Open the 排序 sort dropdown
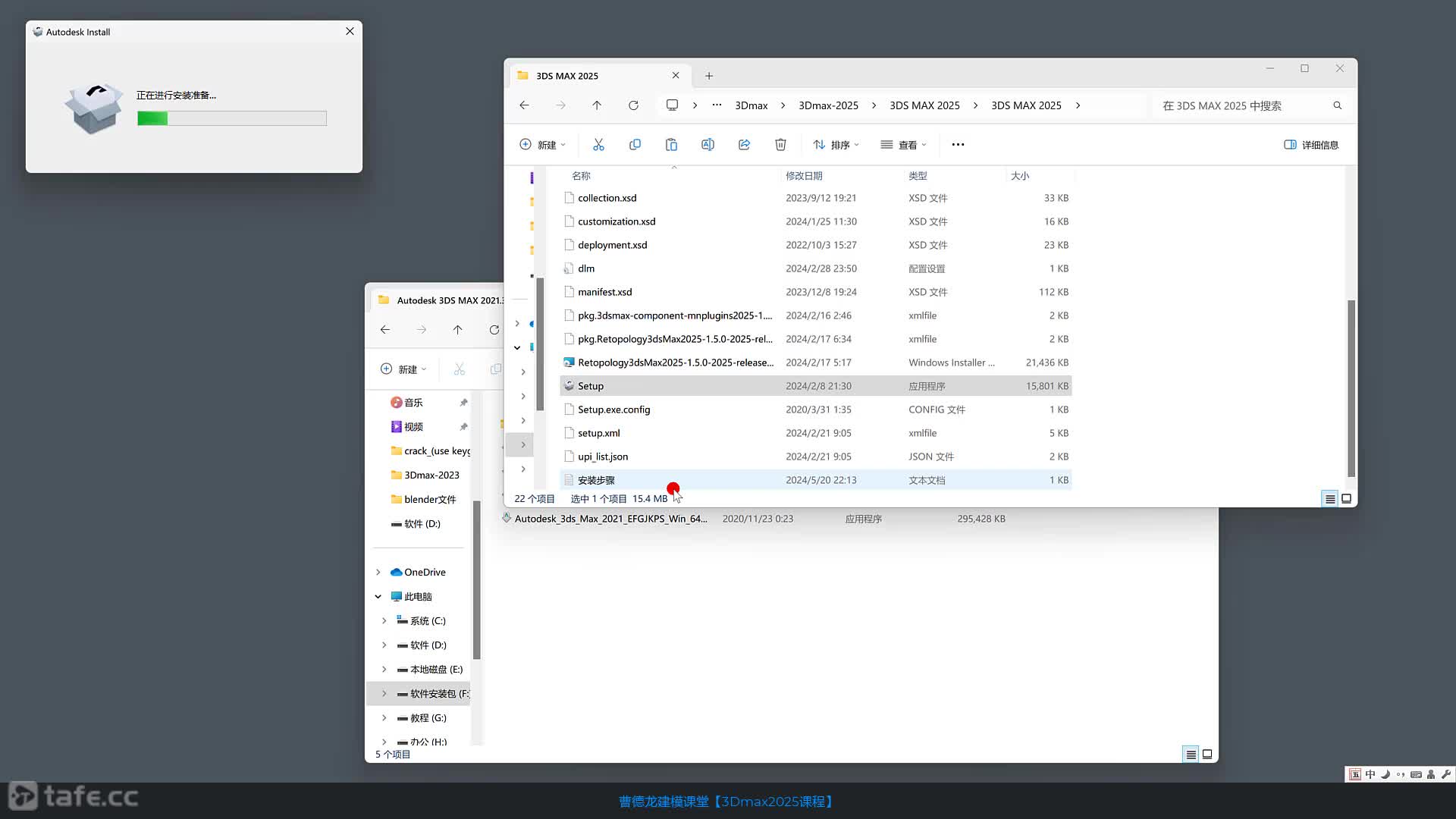 836,144
